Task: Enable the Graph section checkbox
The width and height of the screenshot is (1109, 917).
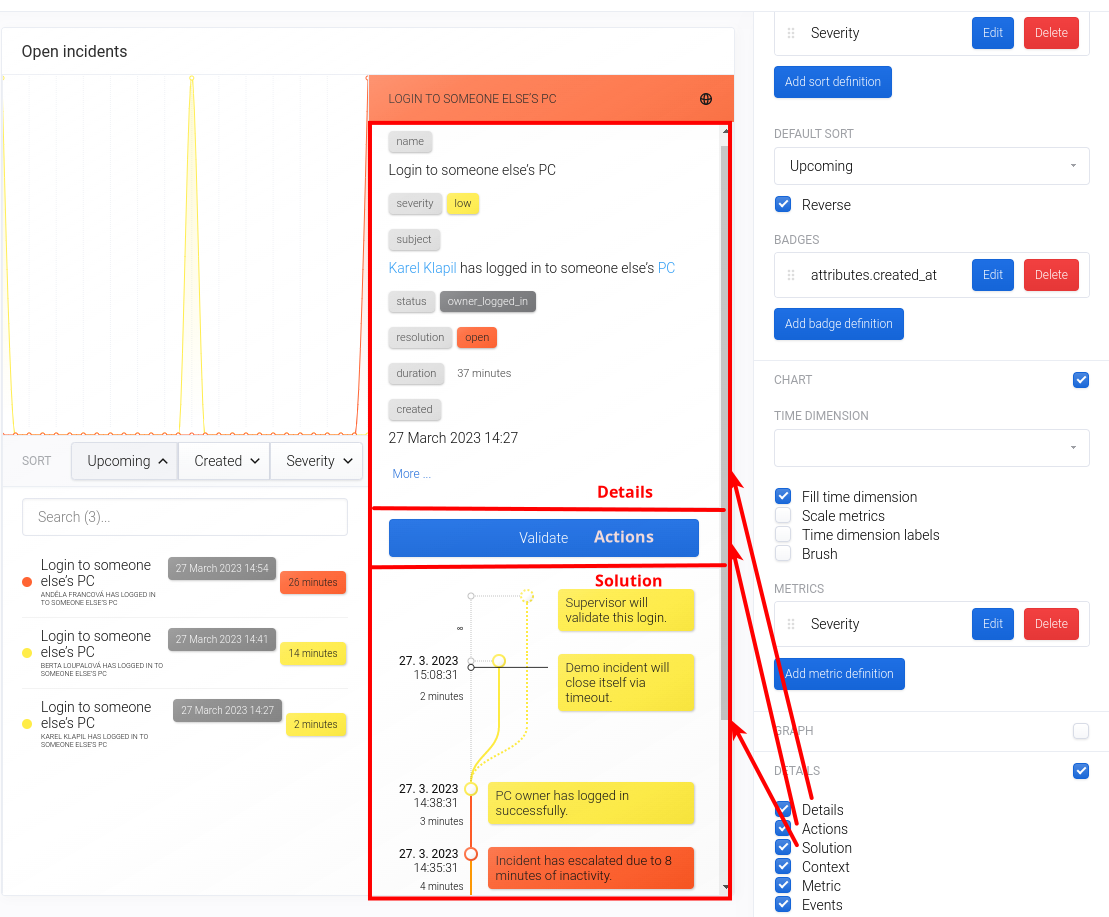Action: pyautogui.click(x=1080, y=731)
